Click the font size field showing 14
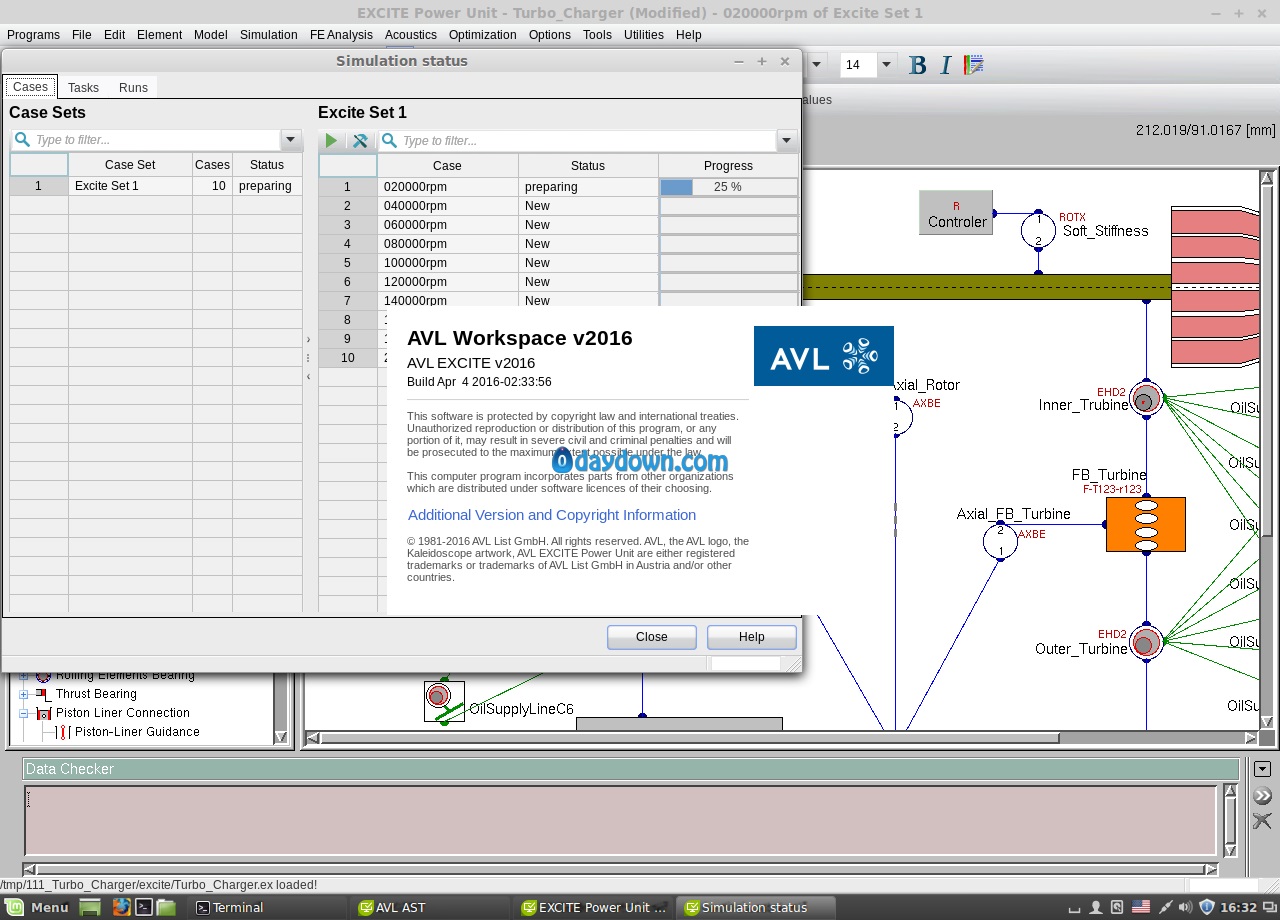 tap(858, 65)
